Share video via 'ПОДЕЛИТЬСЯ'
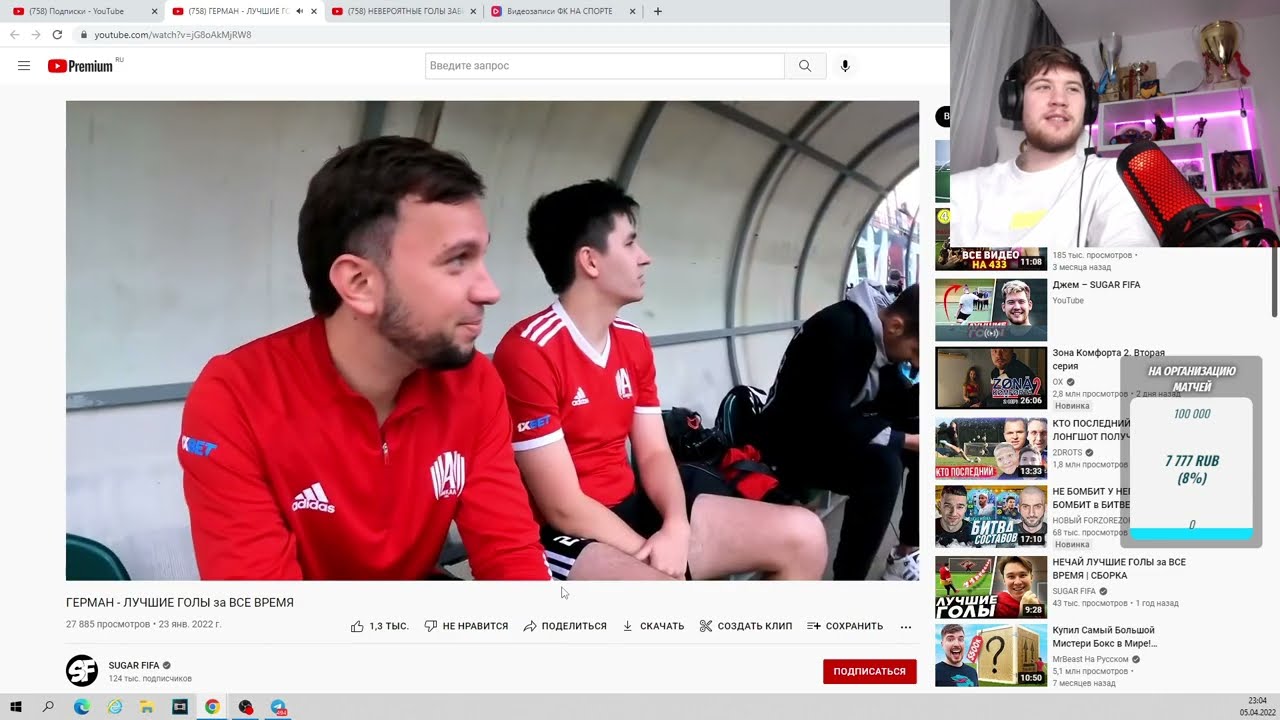Screen dimensions: 1280x720 pos(565,626)
